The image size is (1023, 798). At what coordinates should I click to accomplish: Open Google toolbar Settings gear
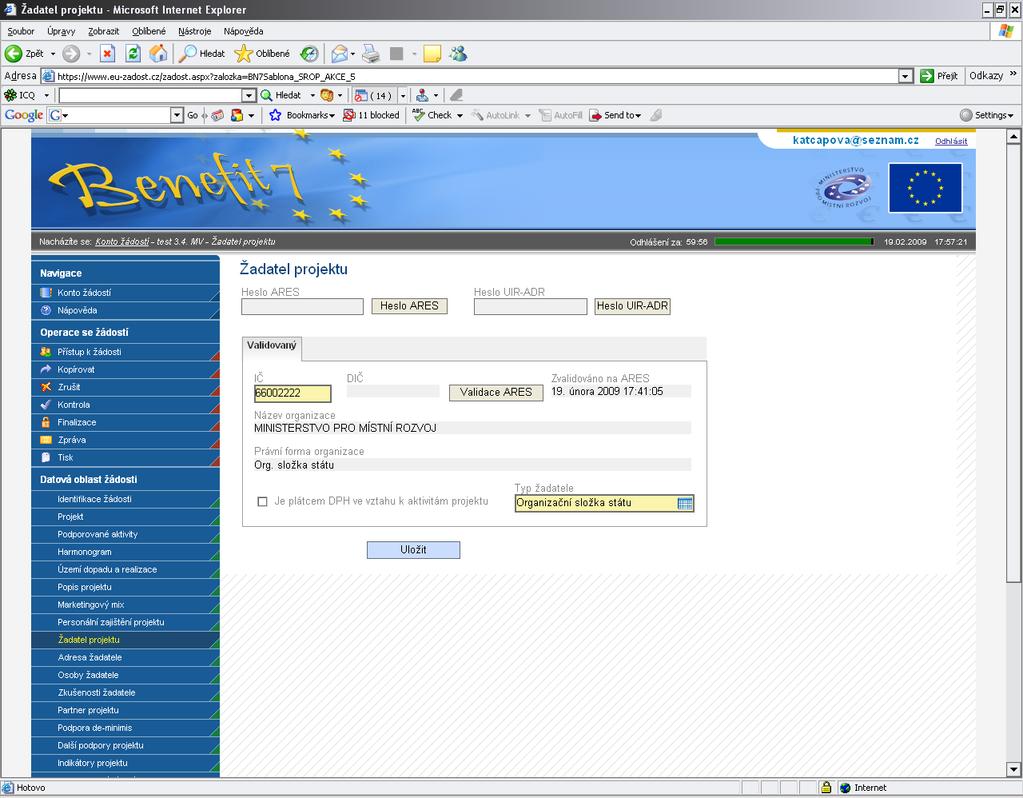pos(966,115)
